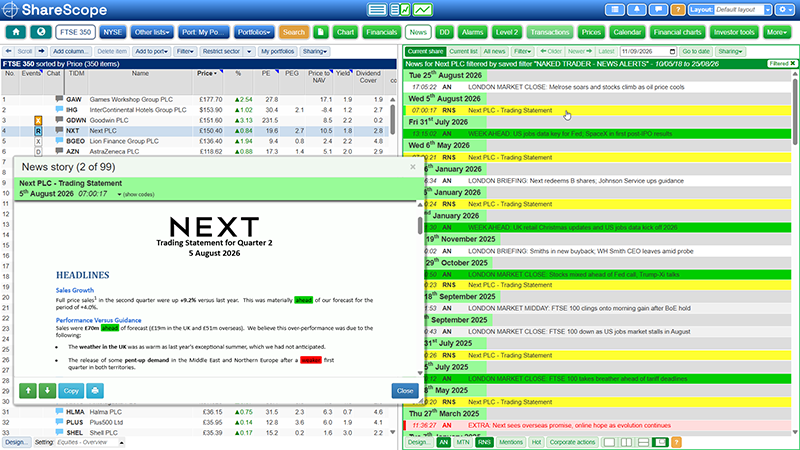Screen dimensions: 800x450
Task: Open the orange help question mark in header
Action: click(x=678, y=10)
